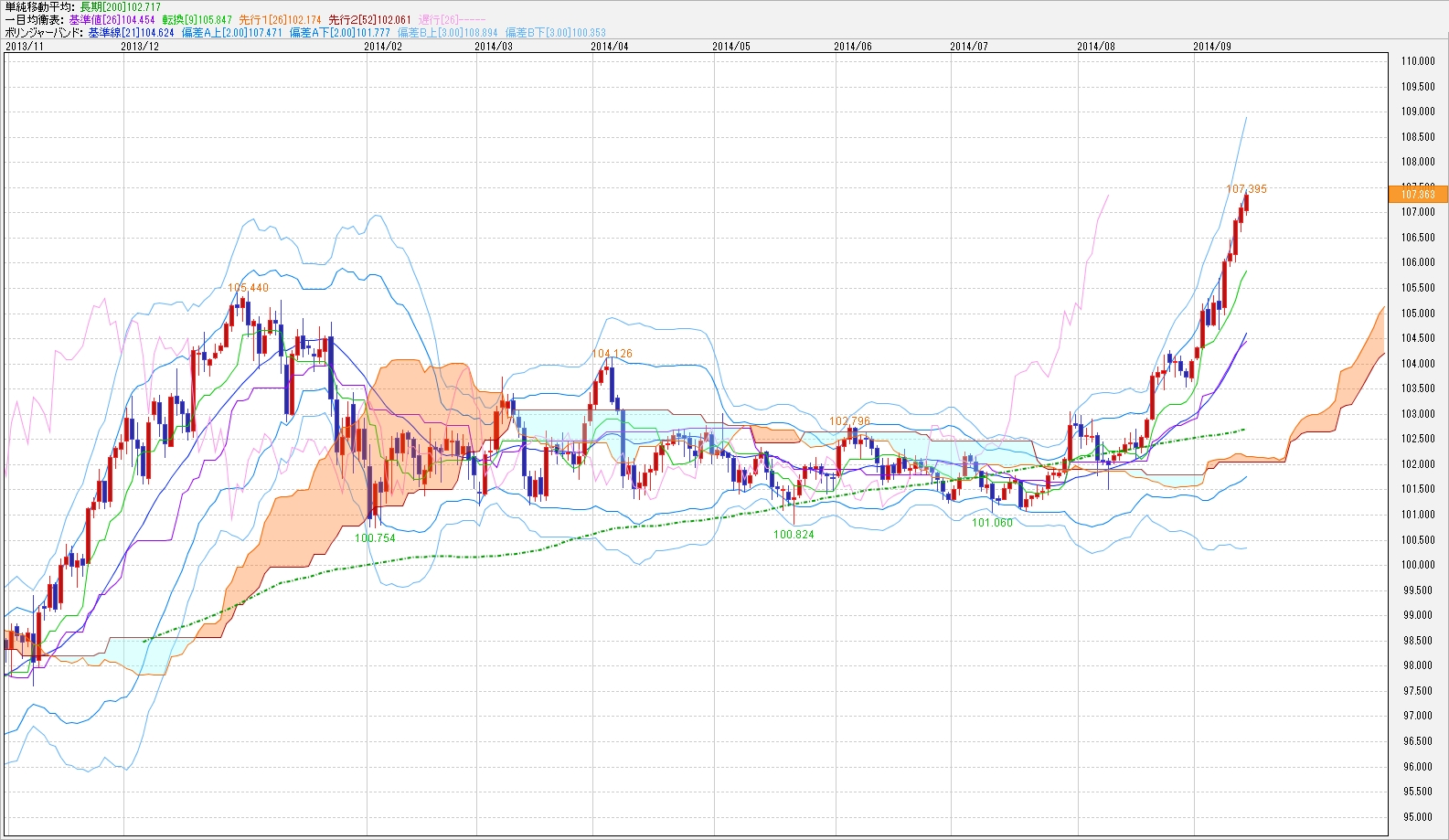Select the 100.754 low price label

375,538
